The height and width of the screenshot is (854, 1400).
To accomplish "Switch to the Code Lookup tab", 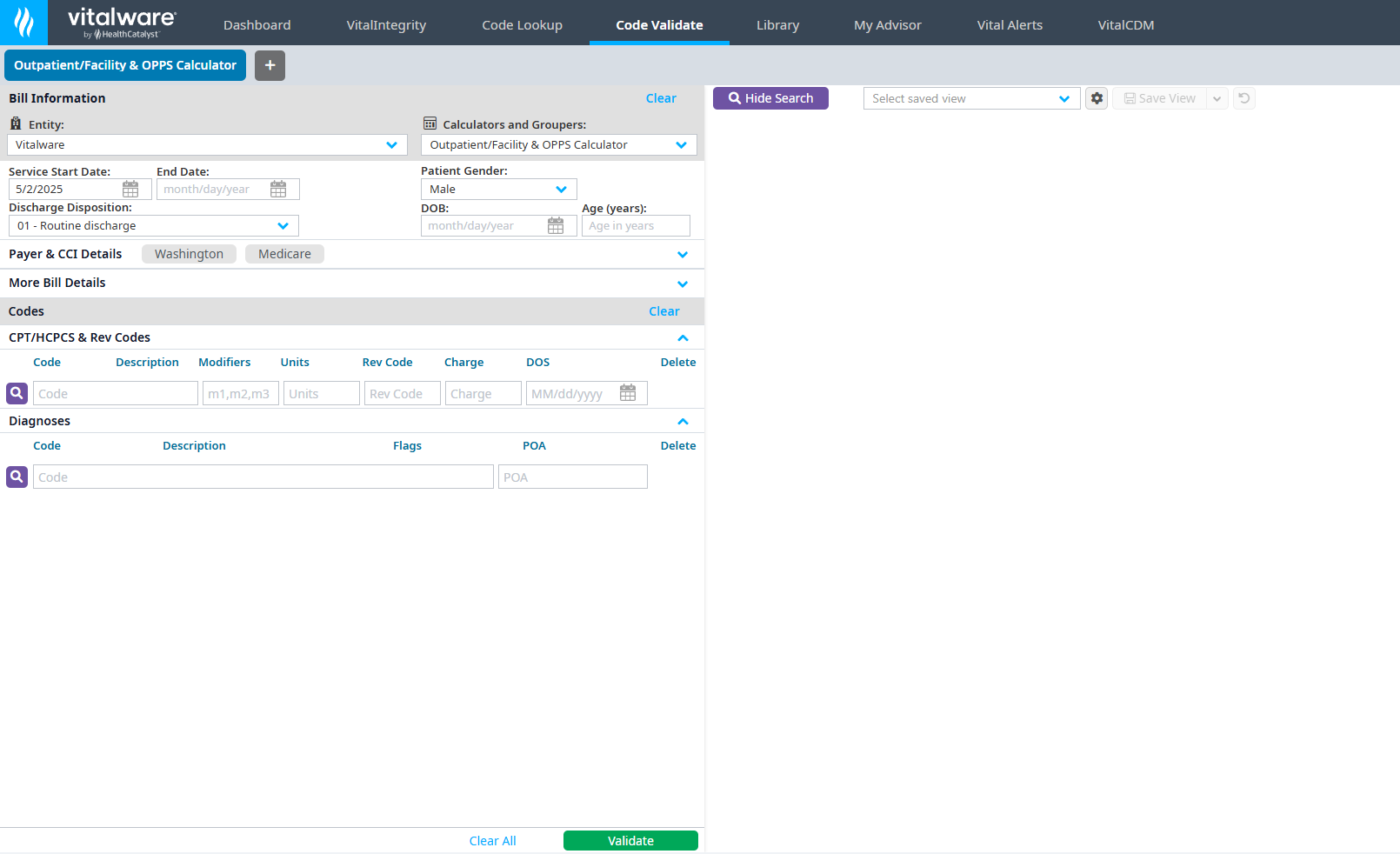I will (x=522, y=25).
